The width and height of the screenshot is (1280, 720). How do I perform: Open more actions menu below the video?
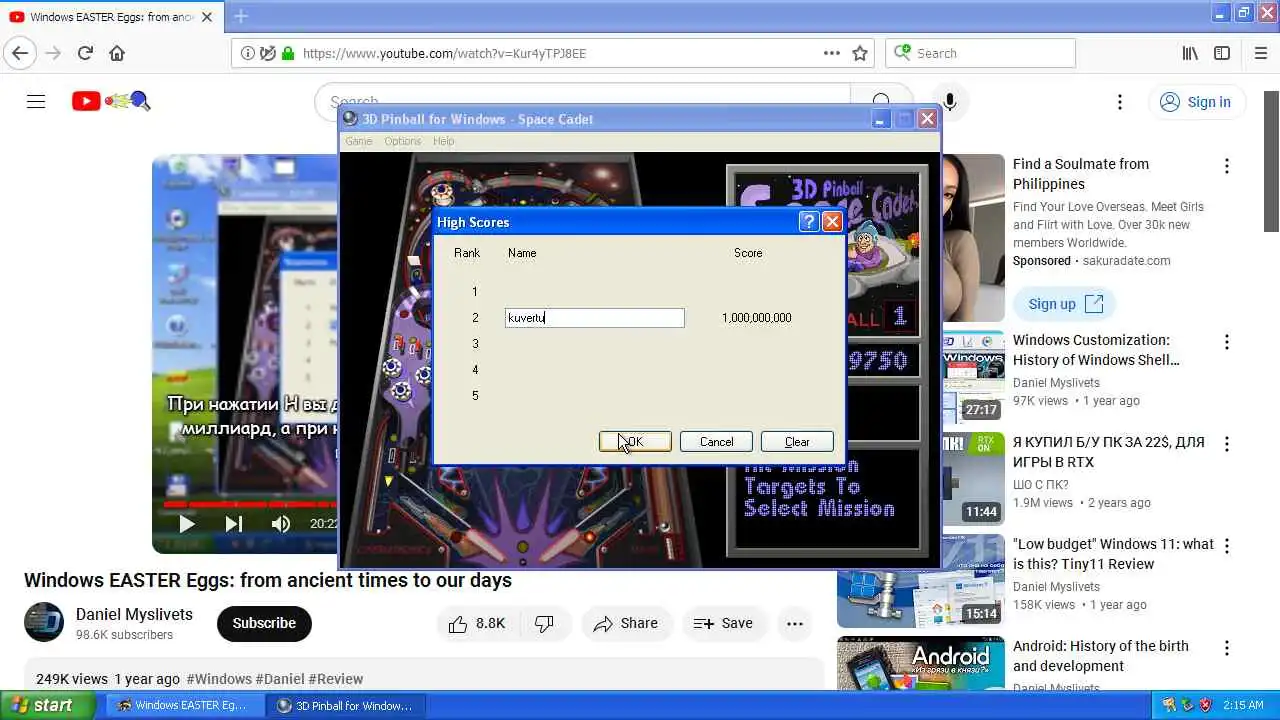coord(795,624)
